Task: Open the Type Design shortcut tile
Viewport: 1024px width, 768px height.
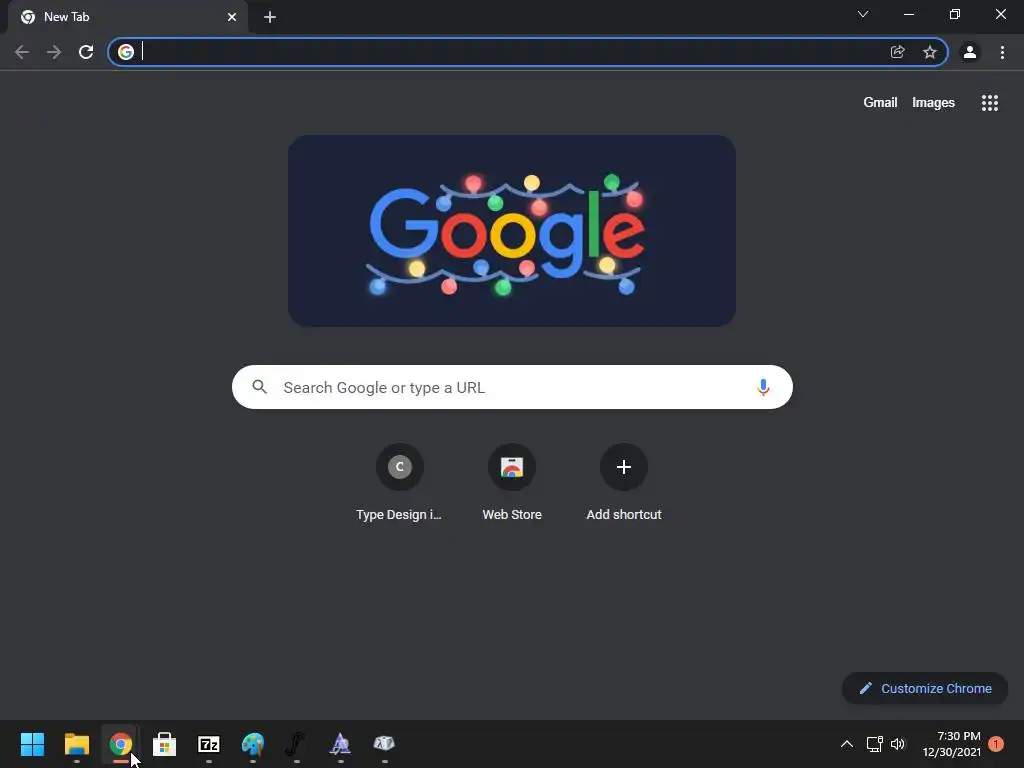Action: click(399, 483)
